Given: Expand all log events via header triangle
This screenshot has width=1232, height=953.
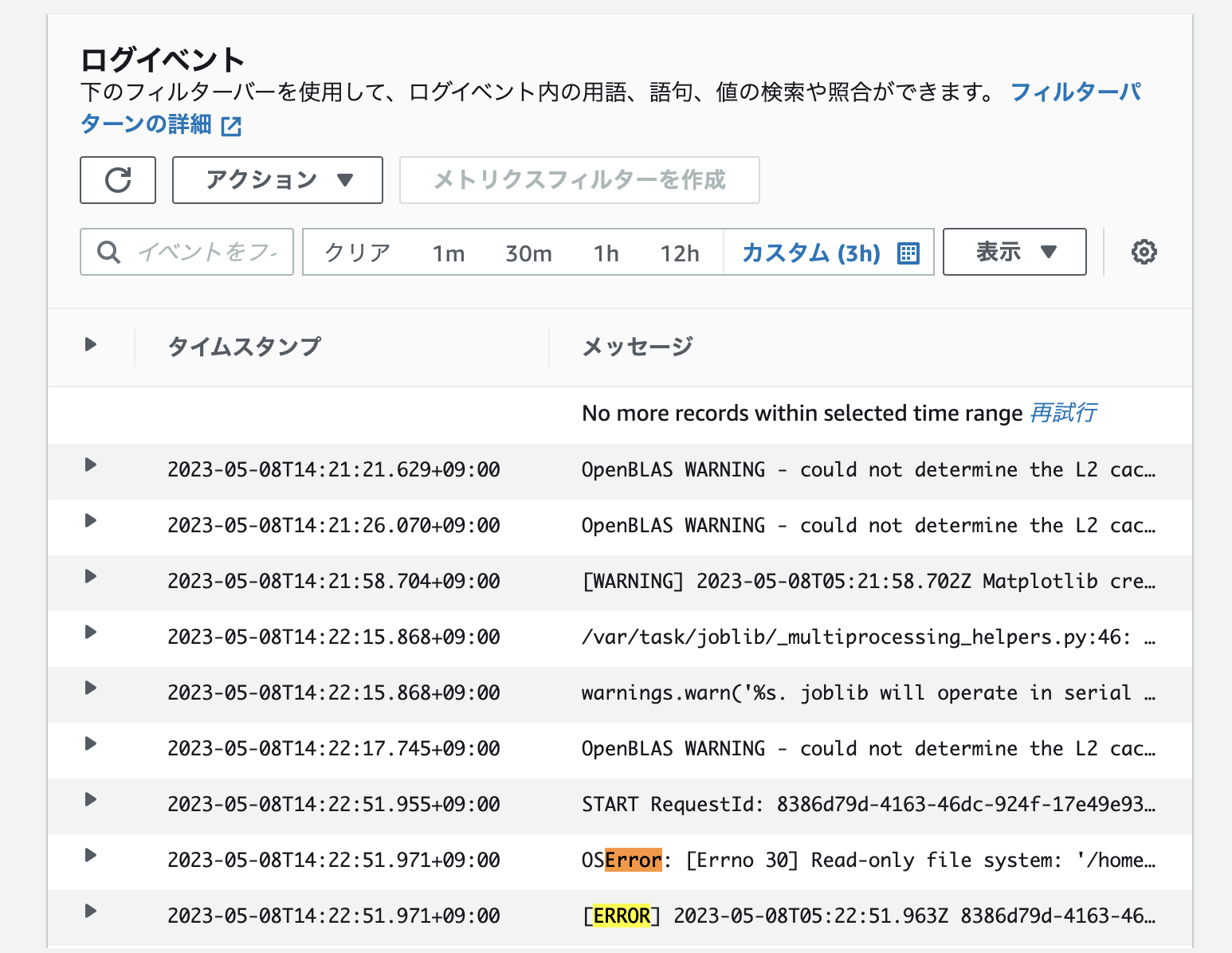Looking at the screenshot, I should (x=90, y=344).
